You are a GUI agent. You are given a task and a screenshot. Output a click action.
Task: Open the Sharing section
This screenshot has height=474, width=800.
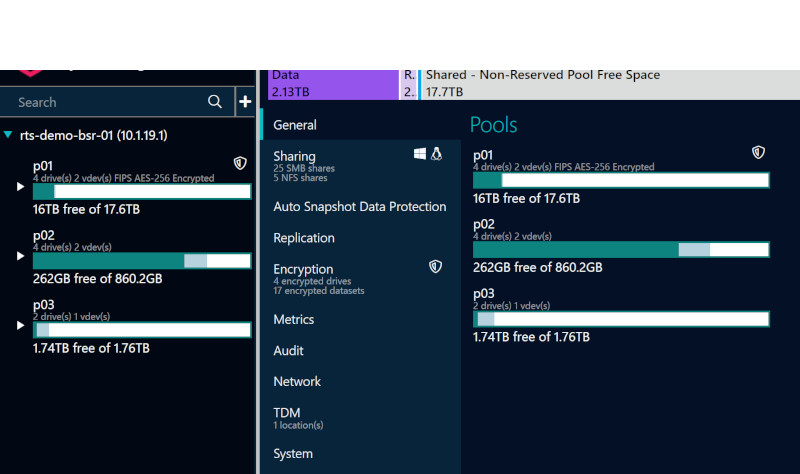[361, 166]
